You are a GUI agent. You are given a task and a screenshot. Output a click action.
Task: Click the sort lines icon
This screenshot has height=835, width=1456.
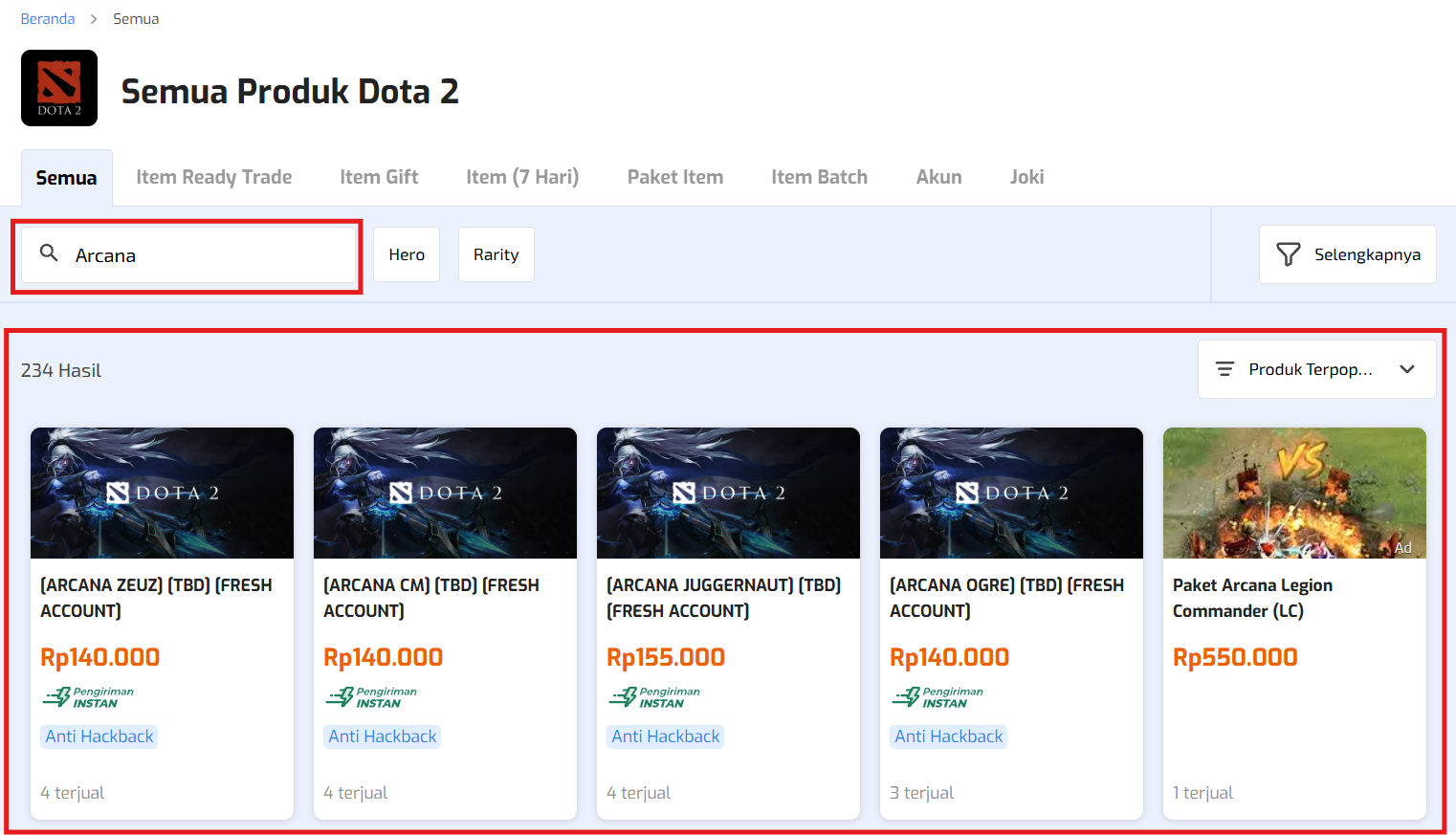(x=1224, y=369)
